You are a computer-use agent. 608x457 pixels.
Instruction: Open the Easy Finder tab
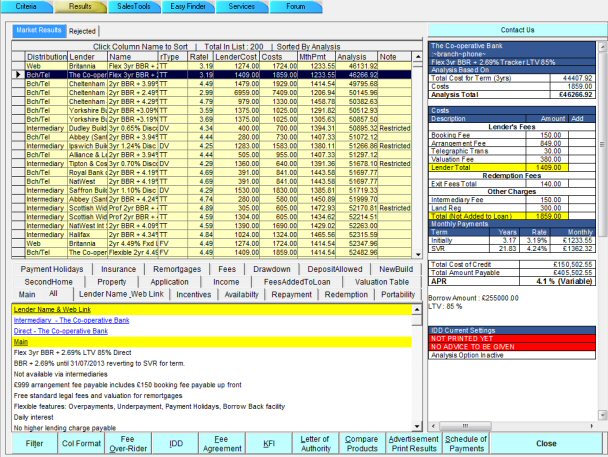click(188, 7)
